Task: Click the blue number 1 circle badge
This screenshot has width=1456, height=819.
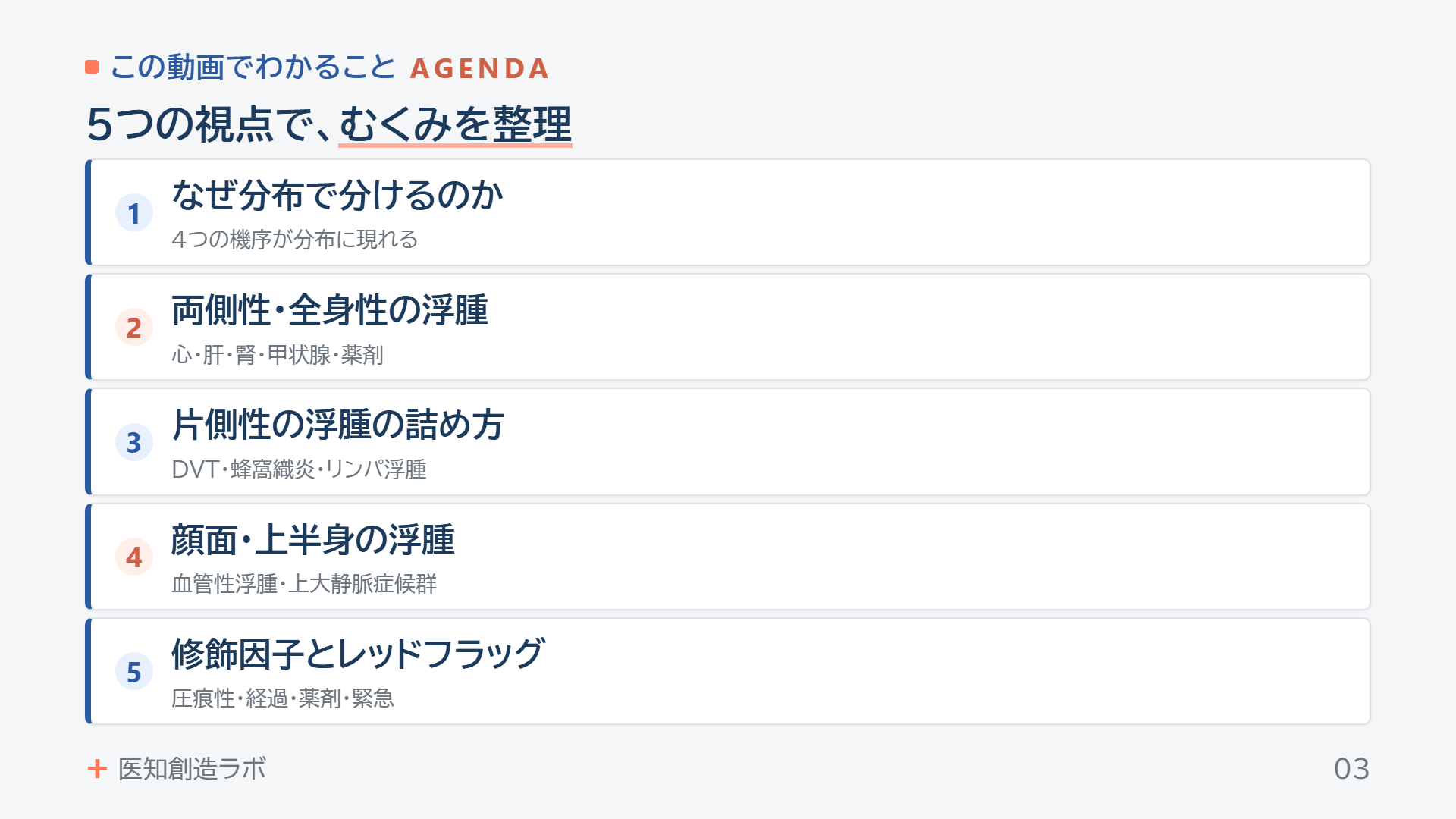Action: click(134, 213)
